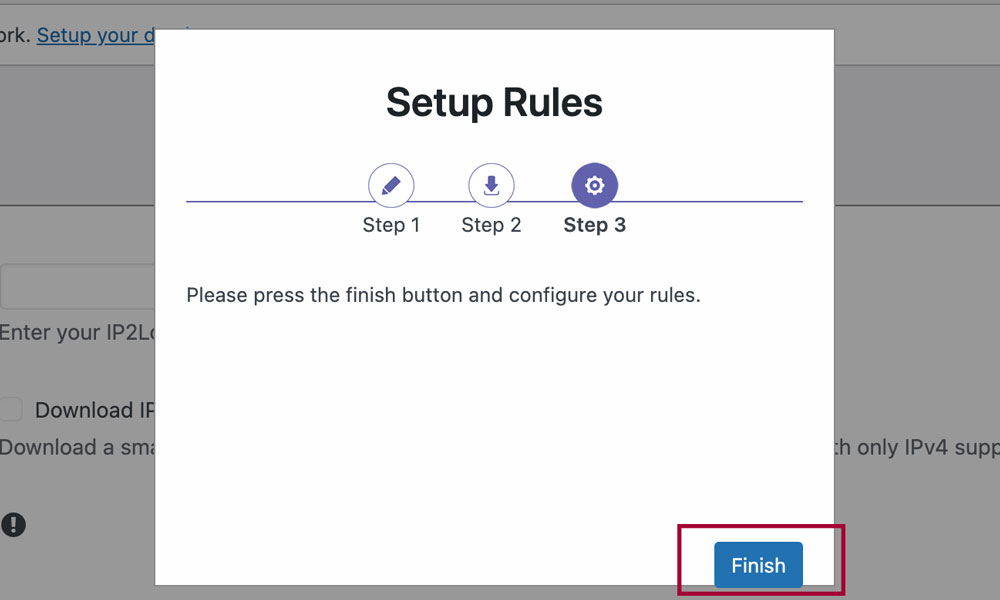Select the bold Step 3 label
The height and width of the screenshot is (600, 1000).
coord(595,225)
